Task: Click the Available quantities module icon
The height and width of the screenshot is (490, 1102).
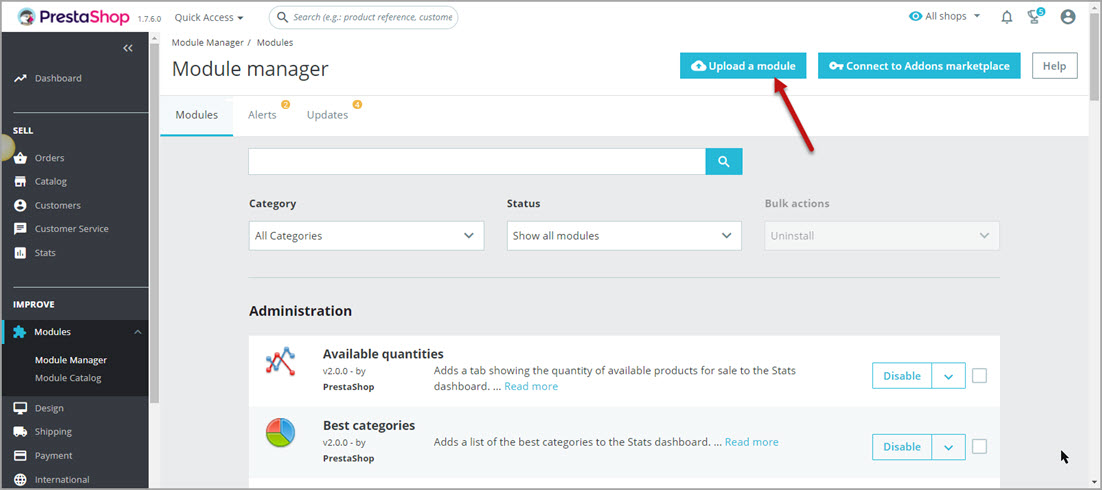Action: tap(280, 362)
